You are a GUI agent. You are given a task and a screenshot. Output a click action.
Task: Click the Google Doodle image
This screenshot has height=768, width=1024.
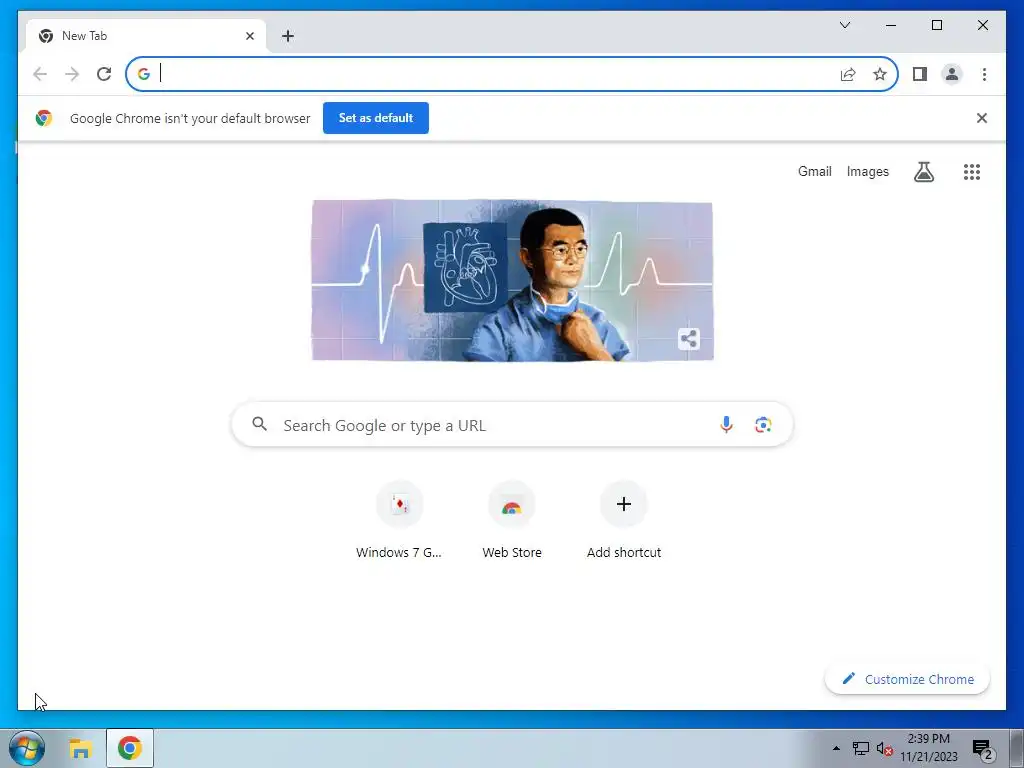pos(512,280)
